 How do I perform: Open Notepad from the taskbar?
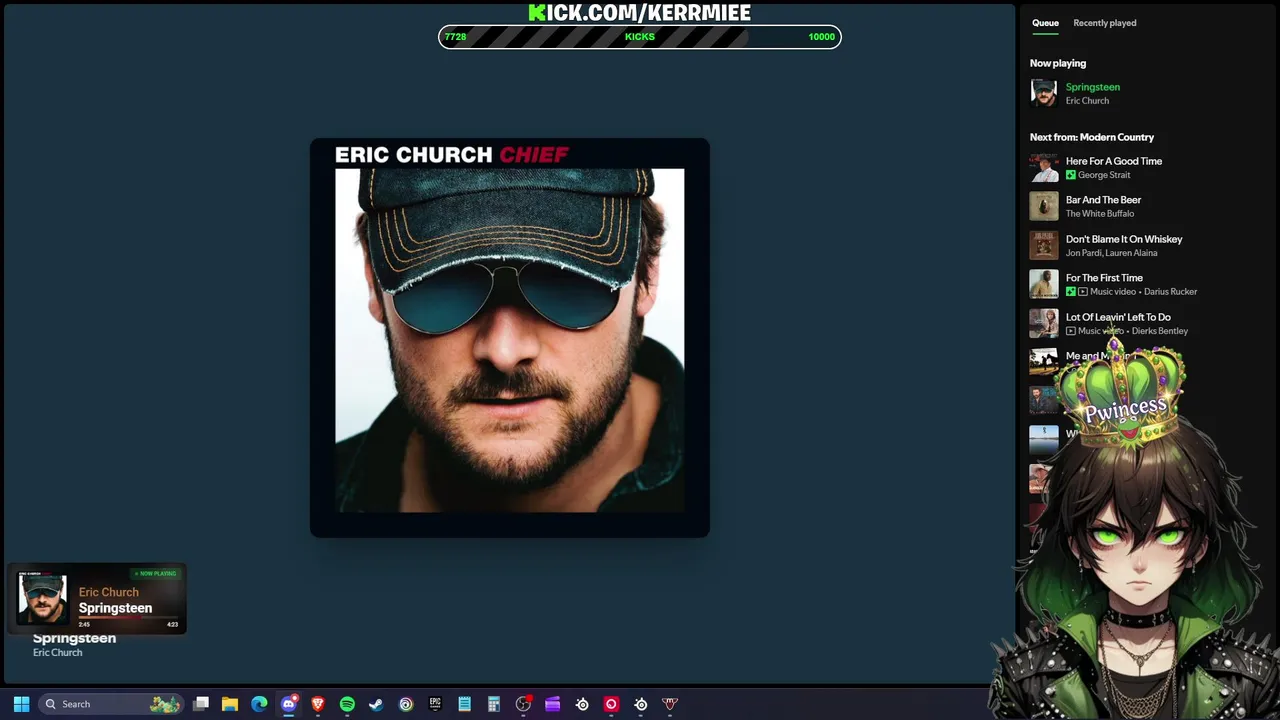point(464,704)
